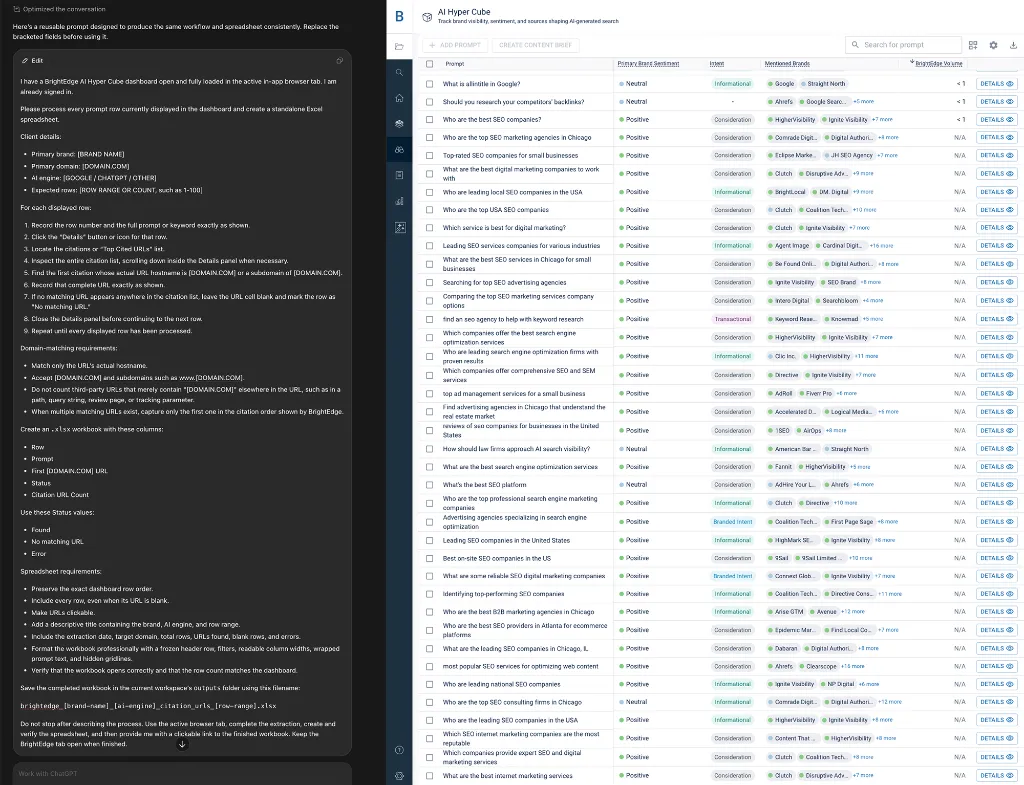Open the help icon near sidebar bottom

pos(399,750)
